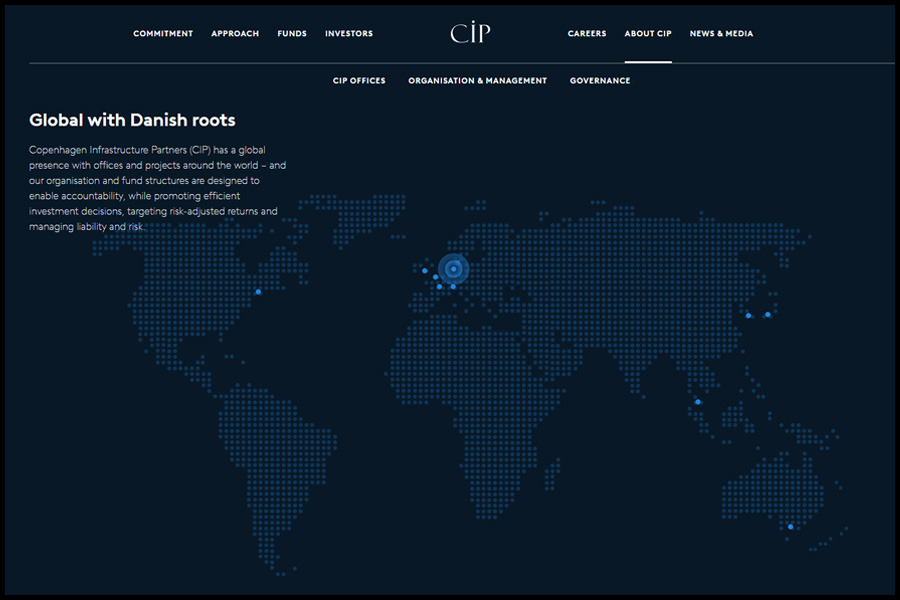Image resolution: width=900 pixels, height=600 pixels.
Task: Select the Southeast Asia office dot
Action: 697,401
